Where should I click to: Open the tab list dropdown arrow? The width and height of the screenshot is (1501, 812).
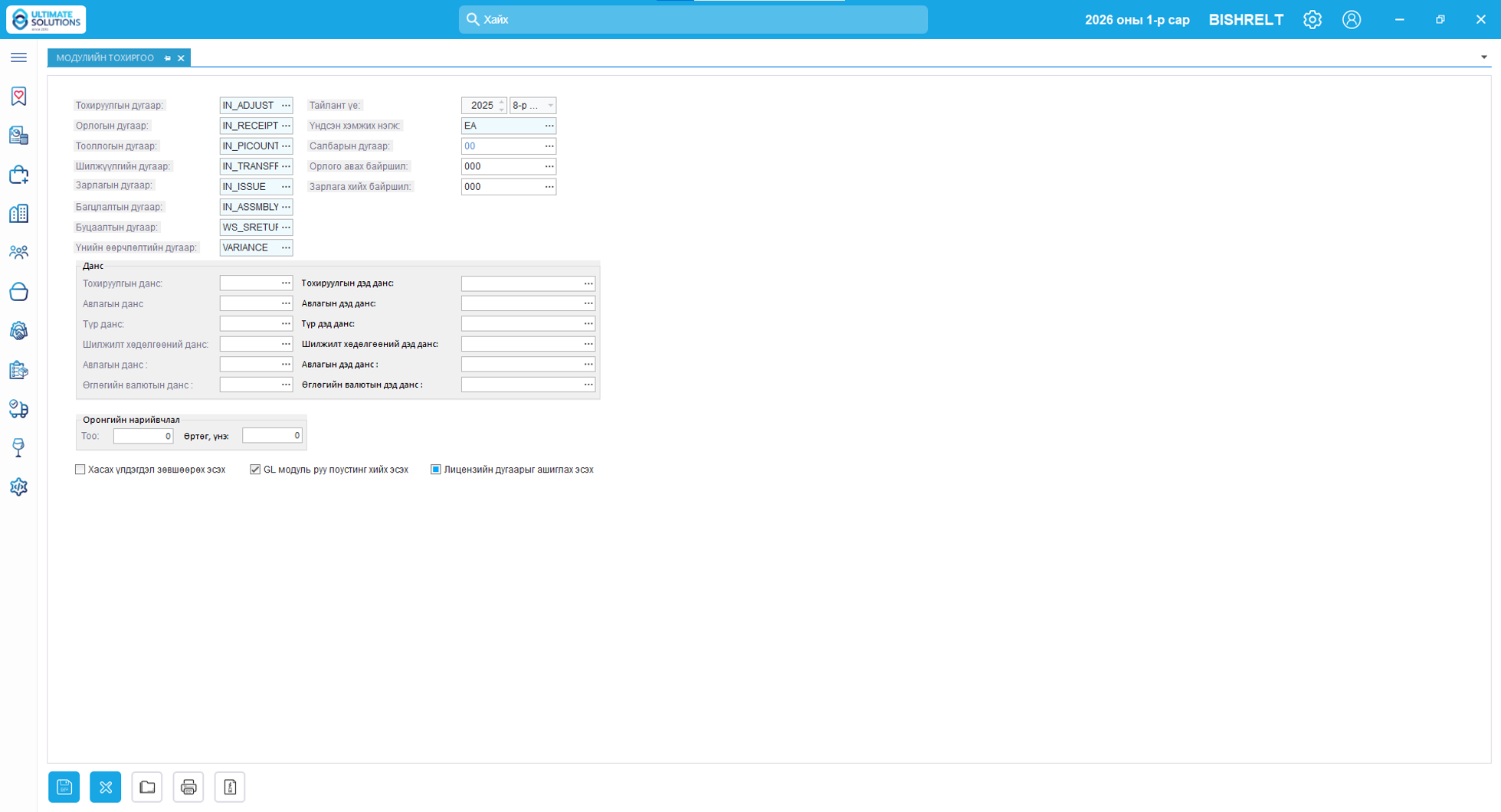click(x=1484, y=57)
